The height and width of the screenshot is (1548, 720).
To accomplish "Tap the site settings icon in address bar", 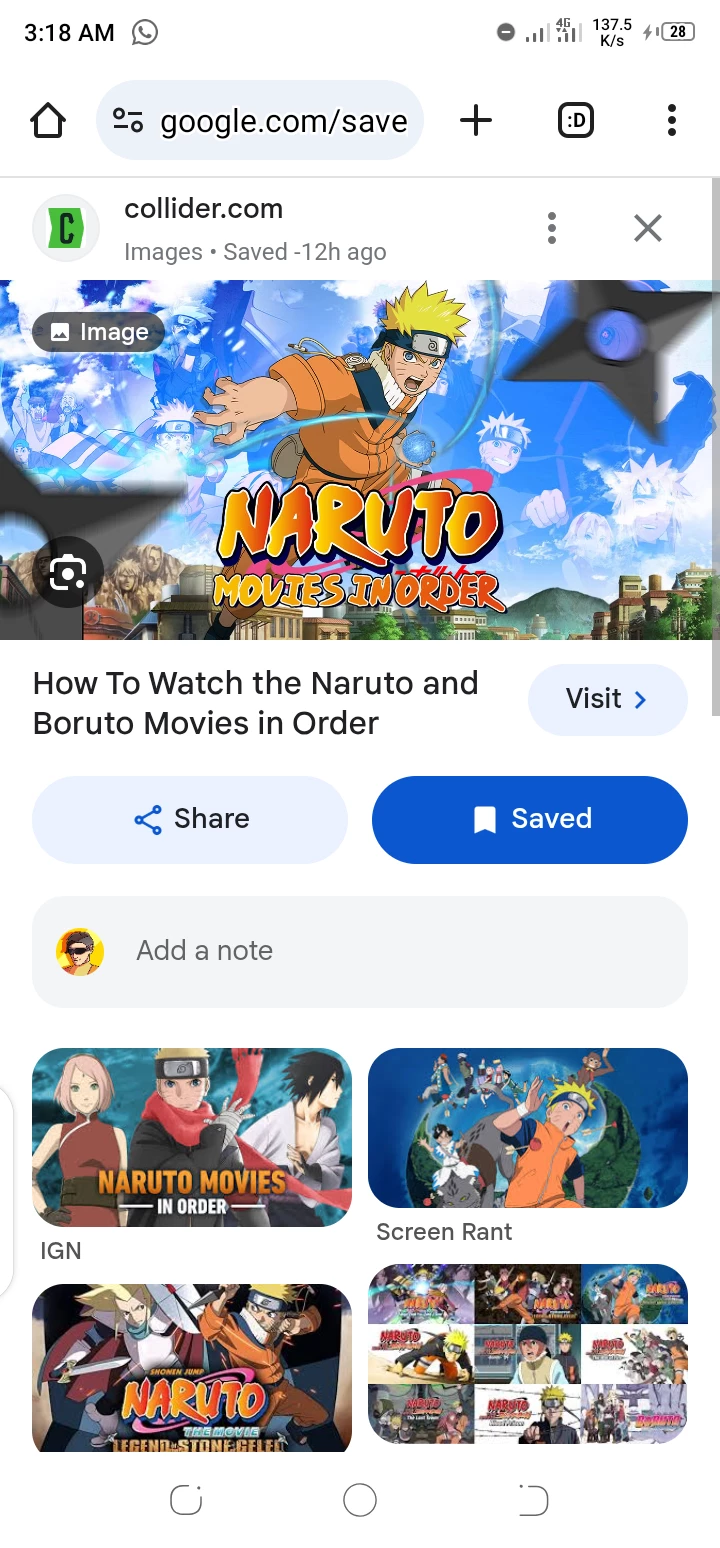I will 128,121.
